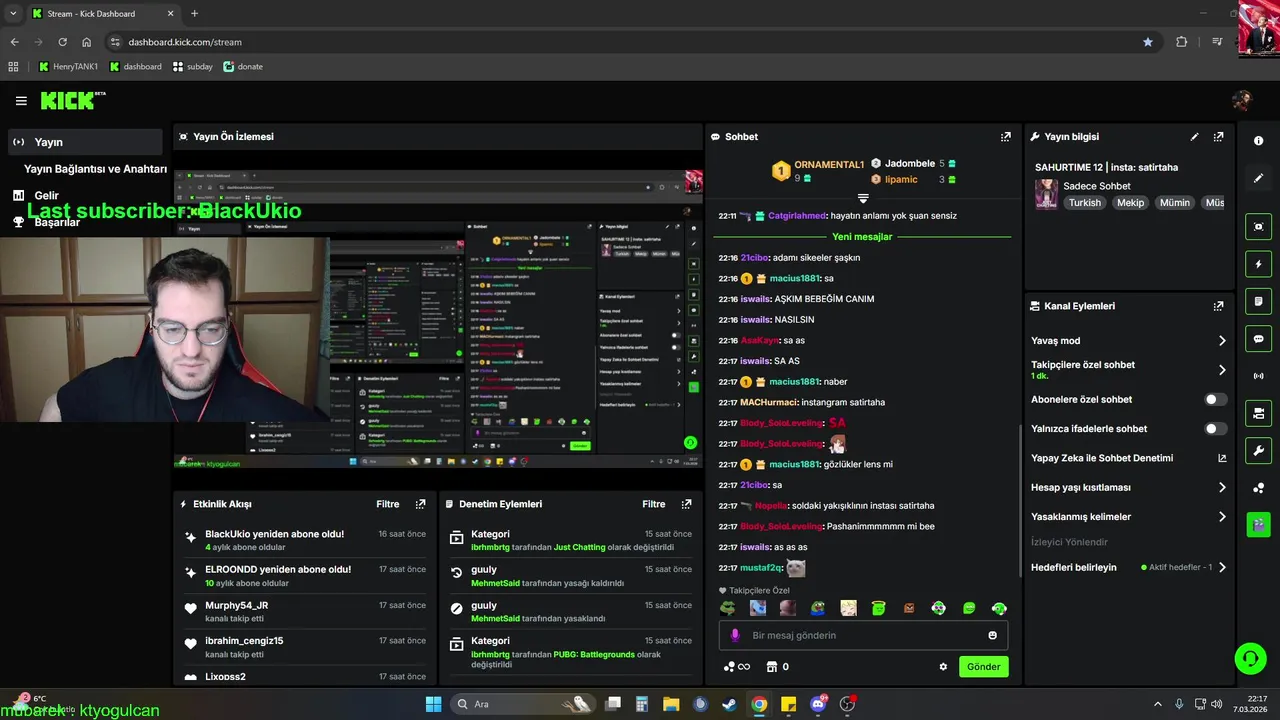
Task: Filter the Etkinlik Akışı feed
Action: click(388, 504)
